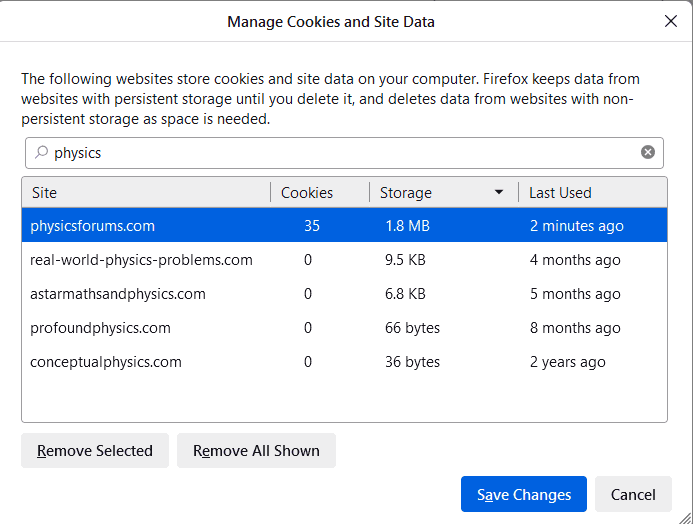Focus the physics search field
Viewport: 693px width, 524px height.
344,153
